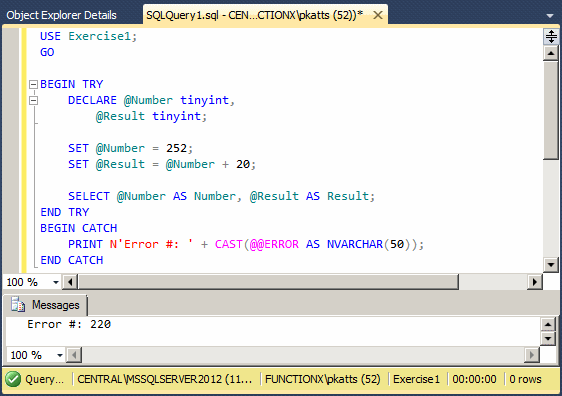Screen dimensions: 562x396
Task: Click editor horizontal scroll right arrow
Action: pyautogui.click(x=535, y=282)
